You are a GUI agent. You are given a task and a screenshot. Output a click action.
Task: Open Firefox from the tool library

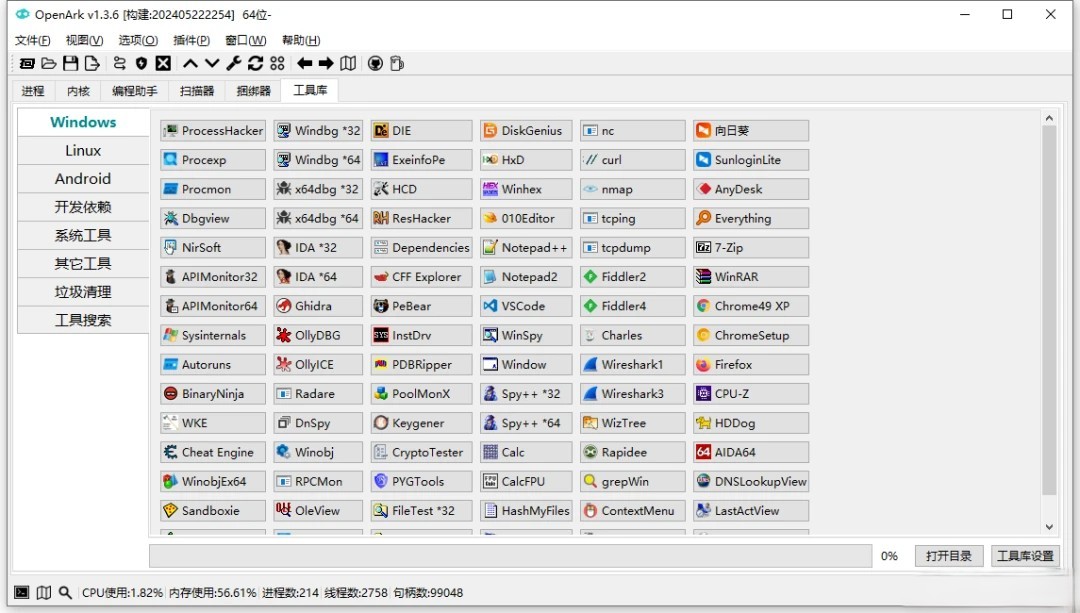[x=751, y=364]
